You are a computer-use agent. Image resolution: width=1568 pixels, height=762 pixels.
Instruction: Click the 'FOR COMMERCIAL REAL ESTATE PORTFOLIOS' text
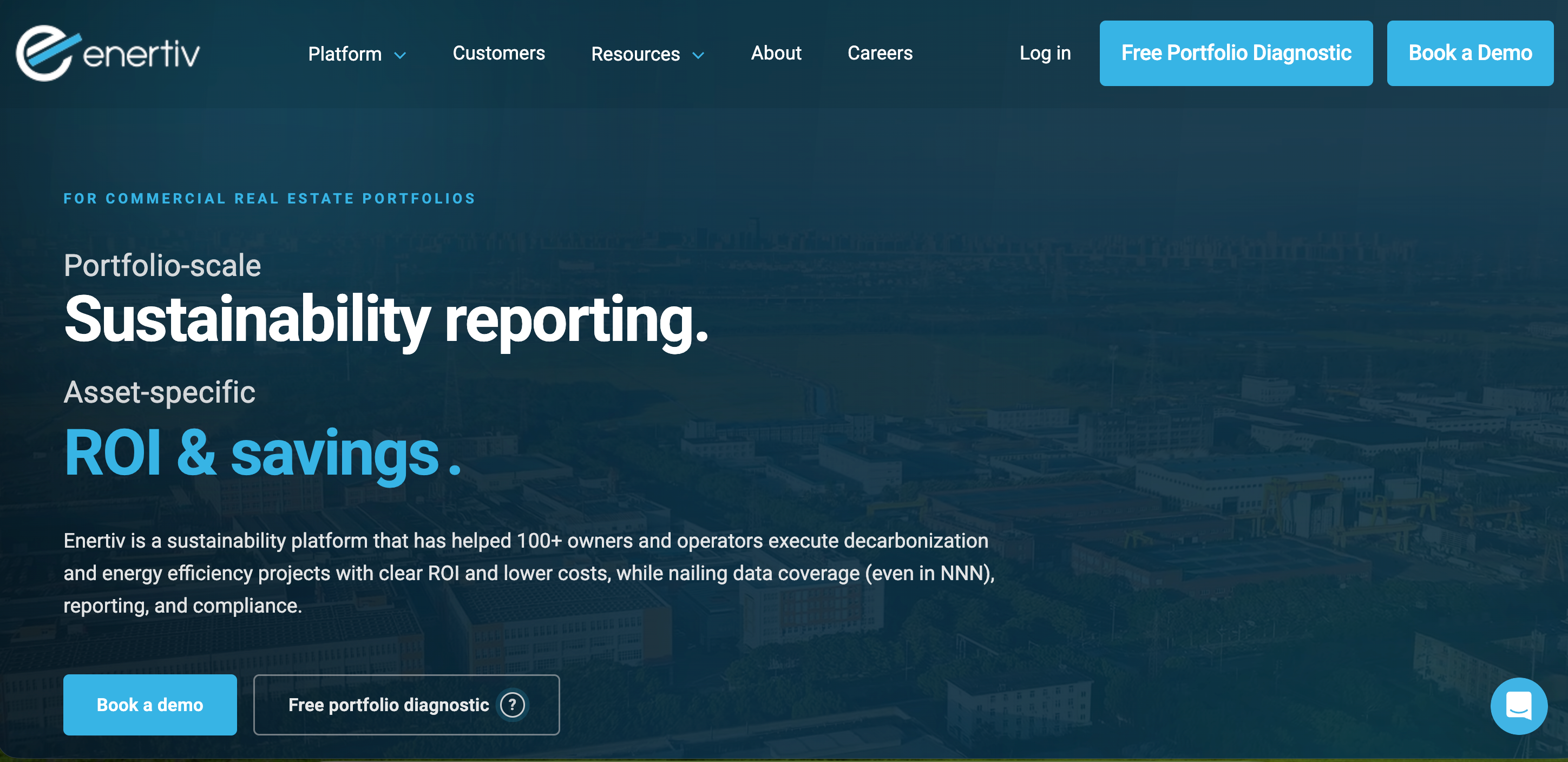(269, 199)
